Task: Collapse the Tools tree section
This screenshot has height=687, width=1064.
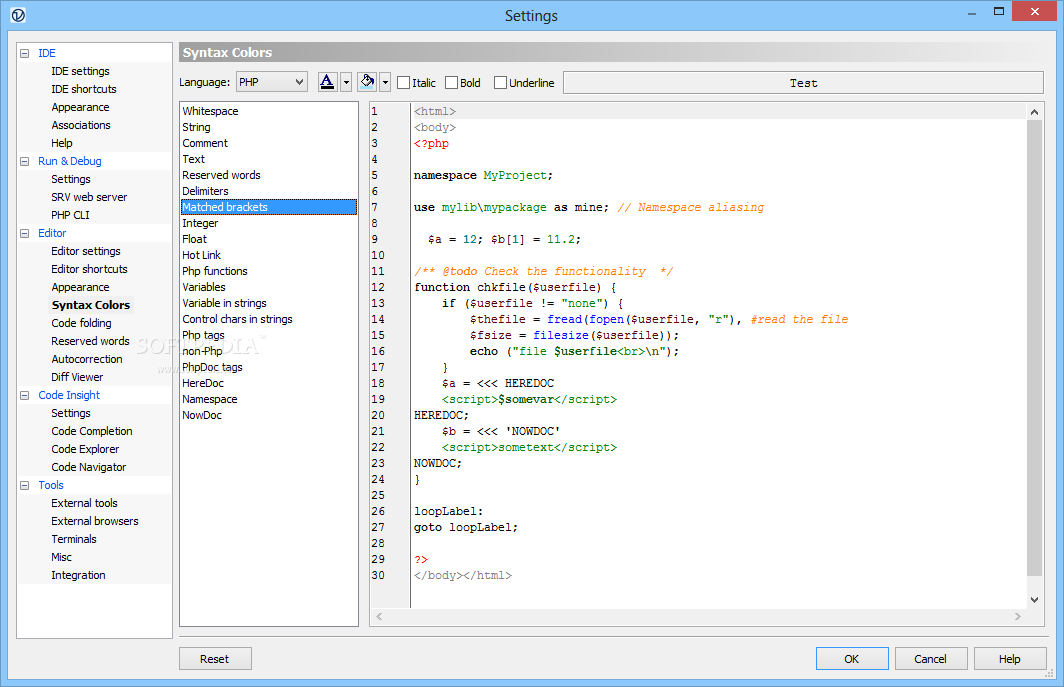Action: point(24,485)
